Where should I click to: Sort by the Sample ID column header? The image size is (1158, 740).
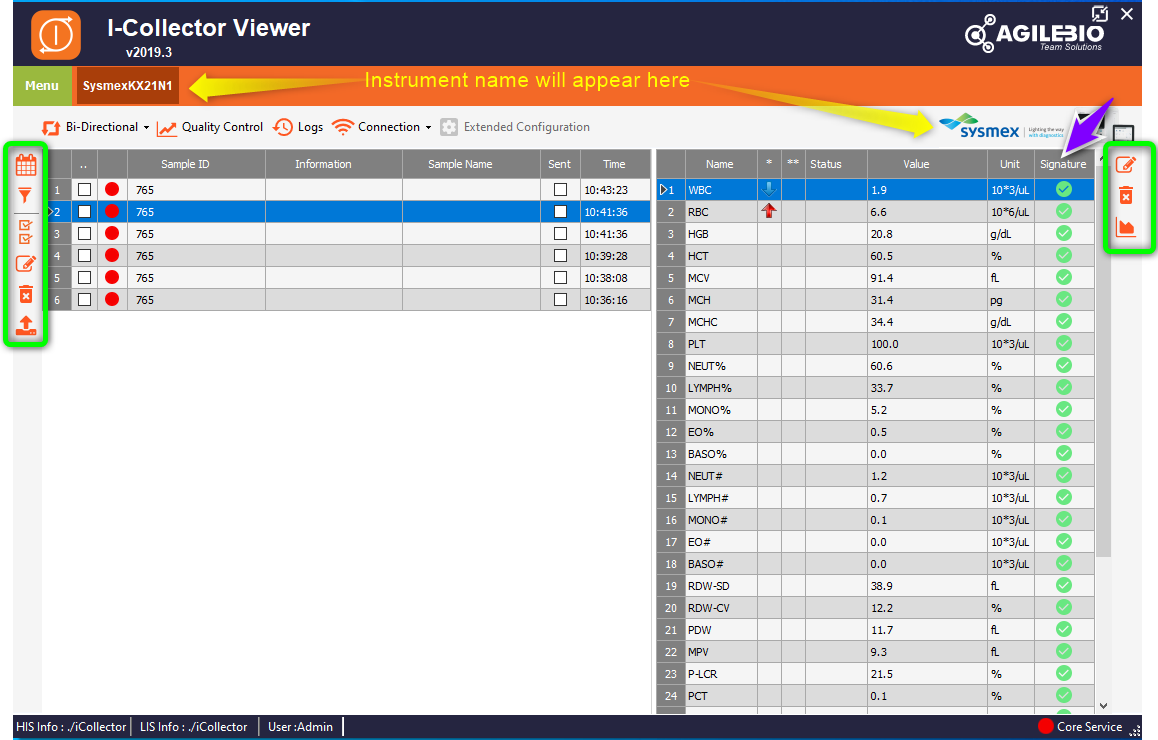point(196,164)
